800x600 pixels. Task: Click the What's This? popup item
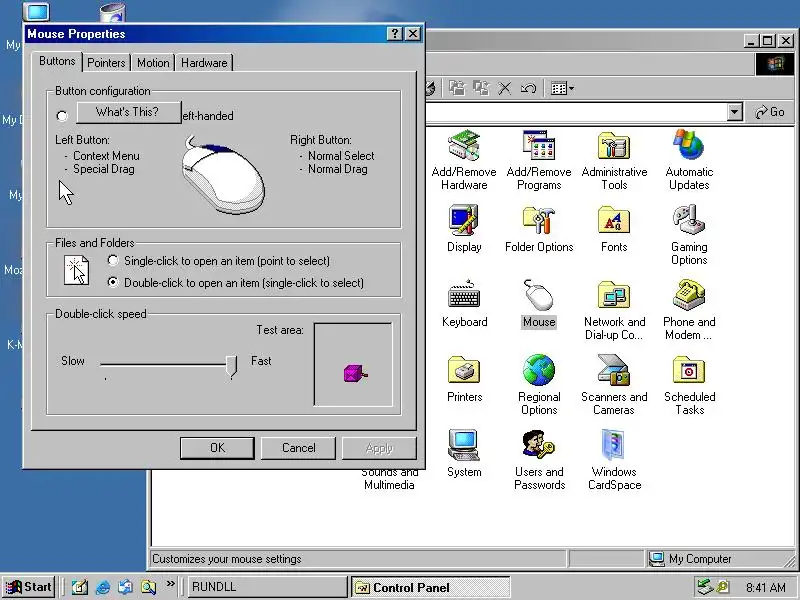tap(129, 112)
